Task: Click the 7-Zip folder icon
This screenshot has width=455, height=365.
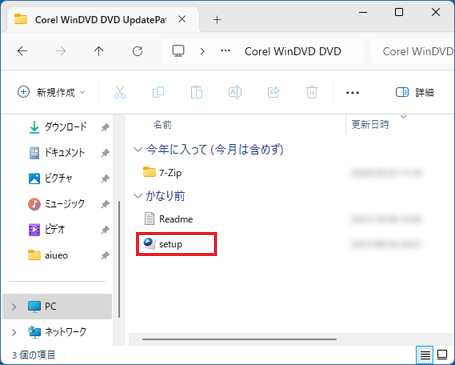Action: (149, 172)
